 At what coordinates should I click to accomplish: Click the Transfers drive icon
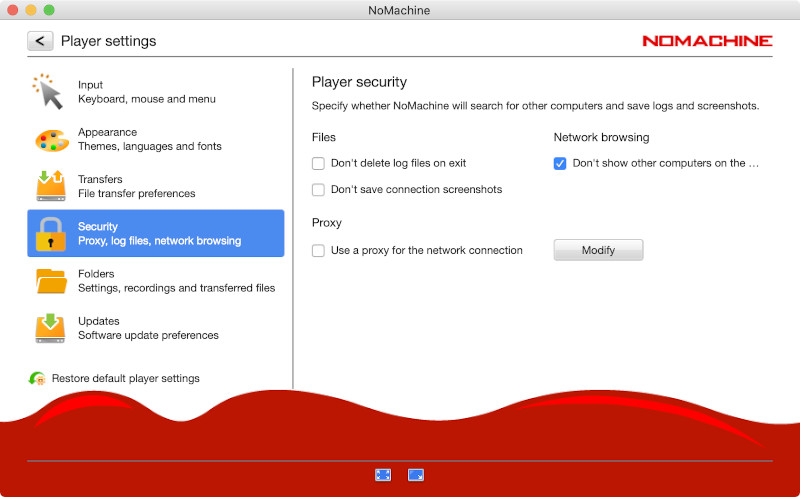[51, 186]
